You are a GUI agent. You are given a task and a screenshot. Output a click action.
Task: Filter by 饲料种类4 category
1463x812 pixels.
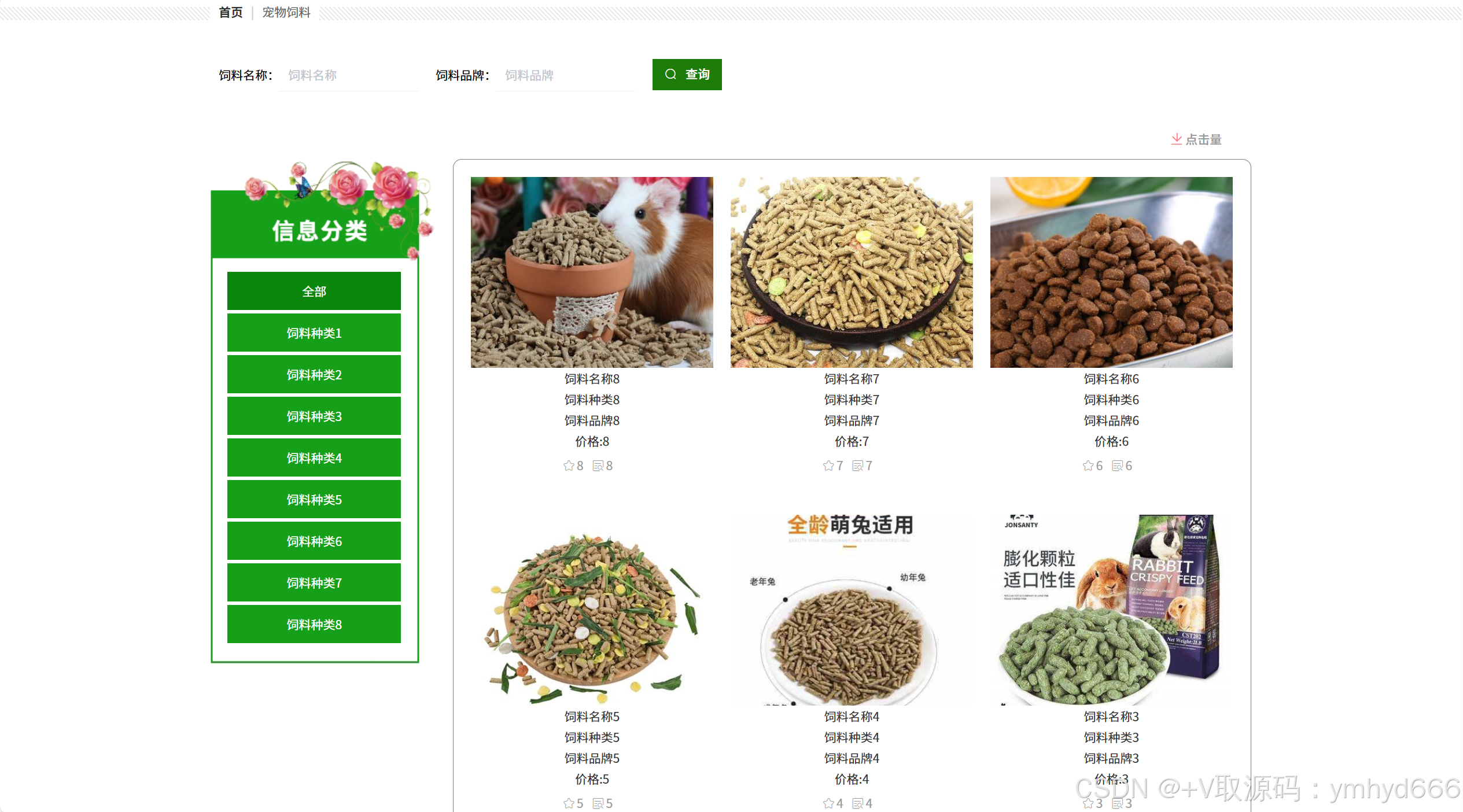click(x=314, y=458)
